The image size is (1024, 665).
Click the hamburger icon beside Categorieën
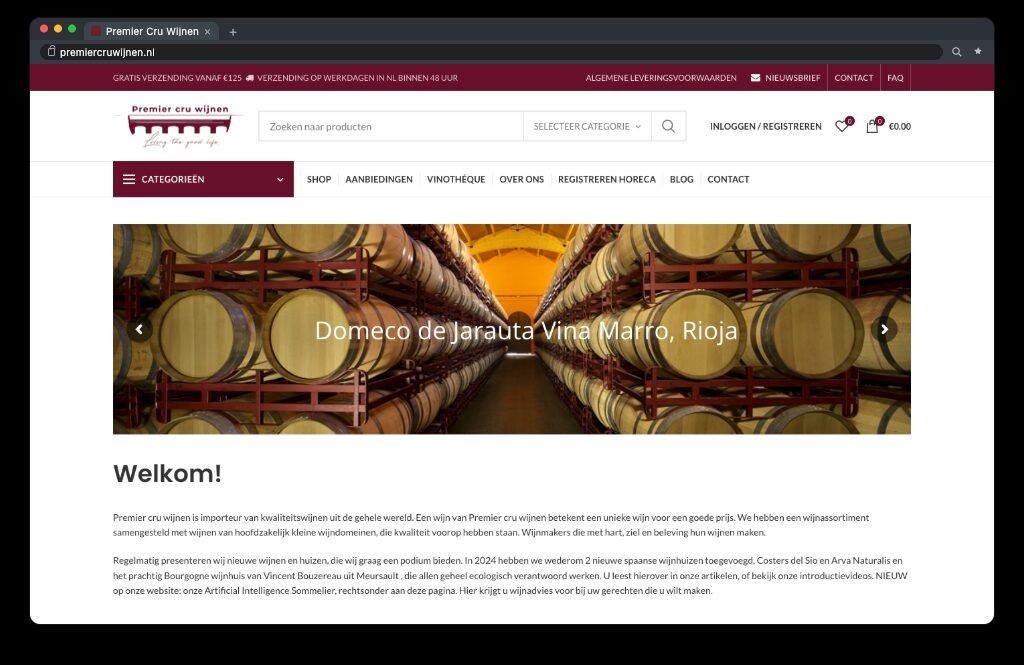(129, 179)
